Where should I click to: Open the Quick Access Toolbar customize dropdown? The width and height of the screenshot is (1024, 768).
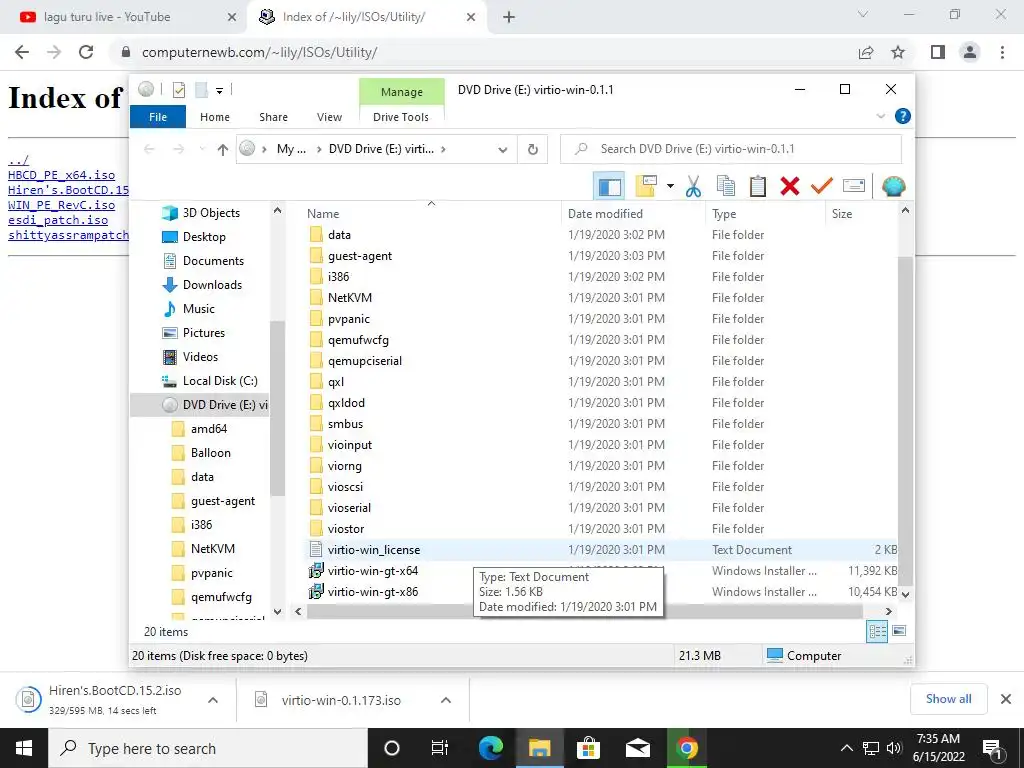219,91
